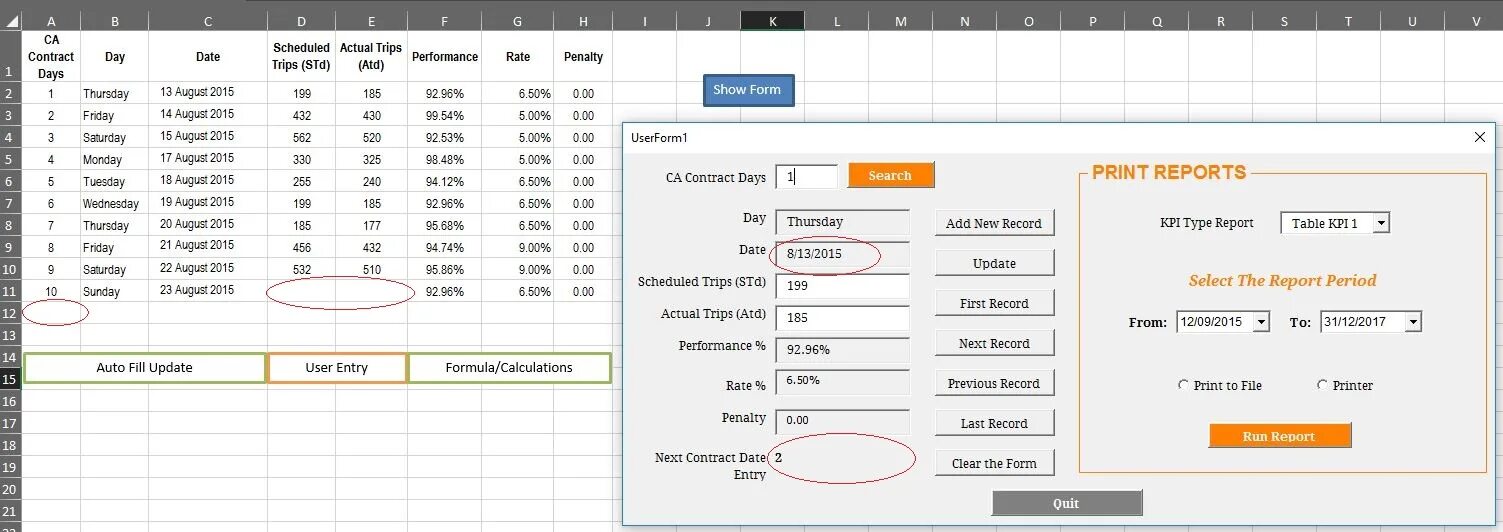1503x532 pixels.
Task: Click scheduled trips value 456
Action: [x=301, y=247]
